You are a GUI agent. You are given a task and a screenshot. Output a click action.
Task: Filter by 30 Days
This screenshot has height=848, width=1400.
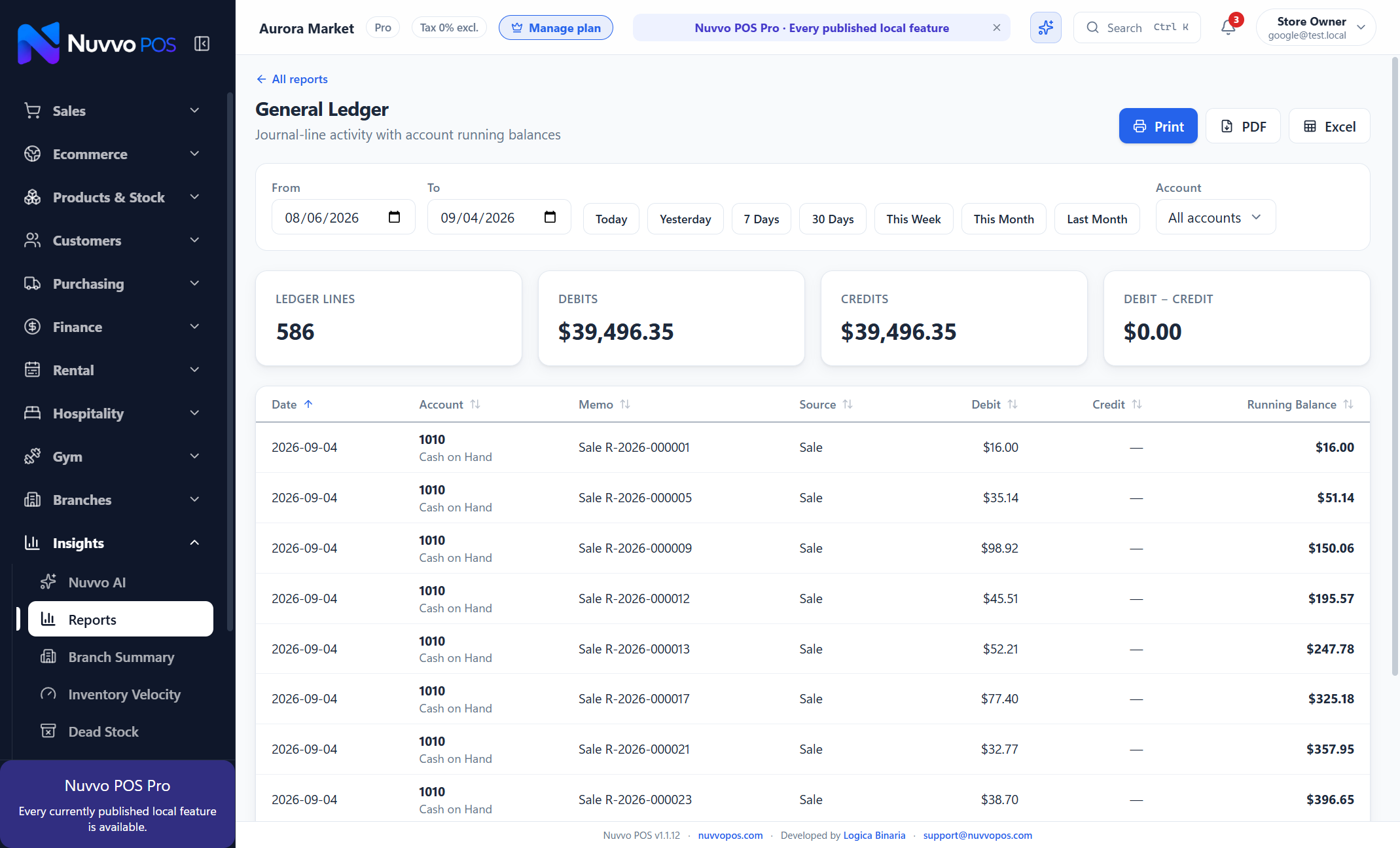[833, 219]
